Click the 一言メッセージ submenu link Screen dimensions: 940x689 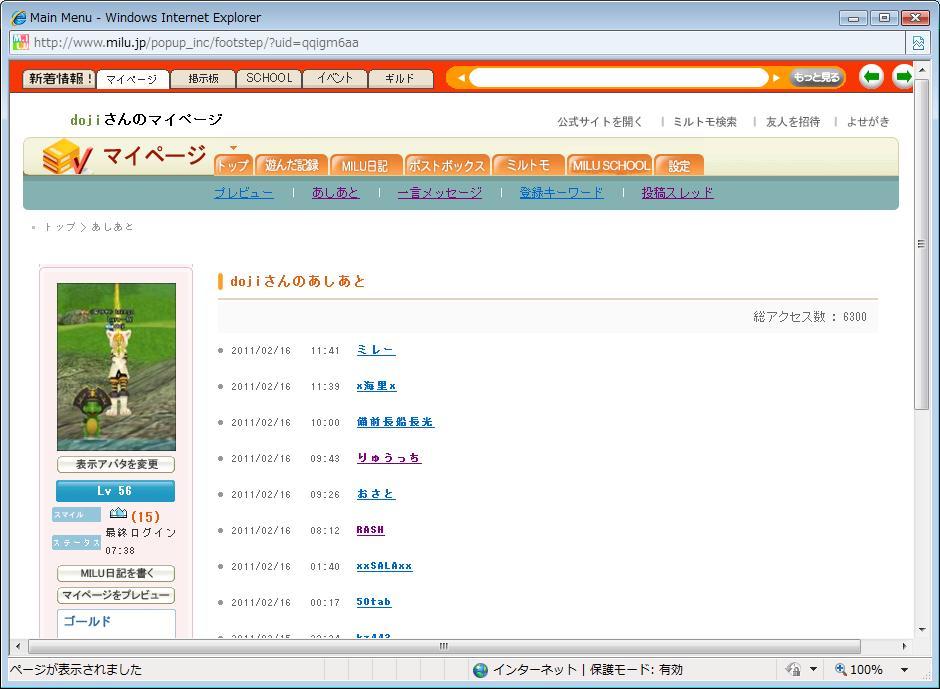tap(439, 193)
